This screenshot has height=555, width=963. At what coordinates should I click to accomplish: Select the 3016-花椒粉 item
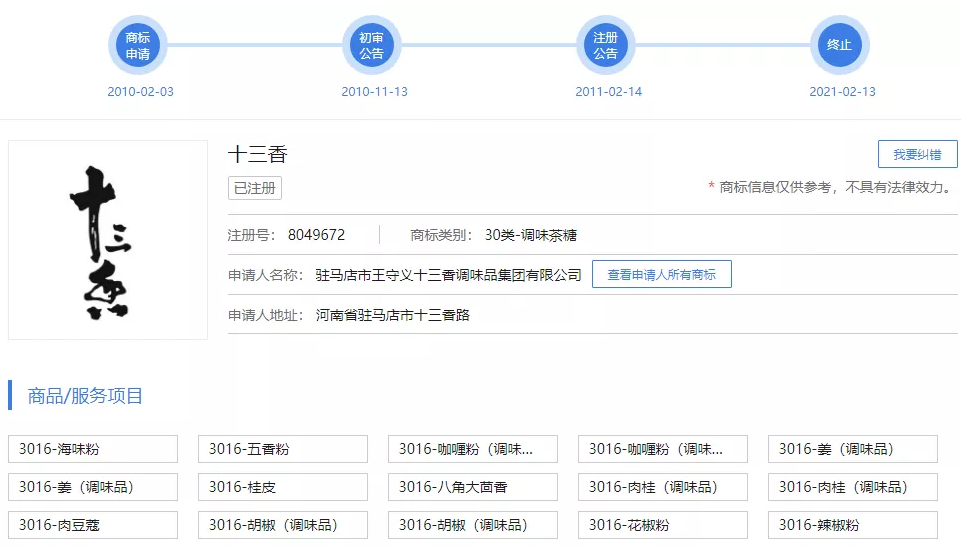(663, 525)
